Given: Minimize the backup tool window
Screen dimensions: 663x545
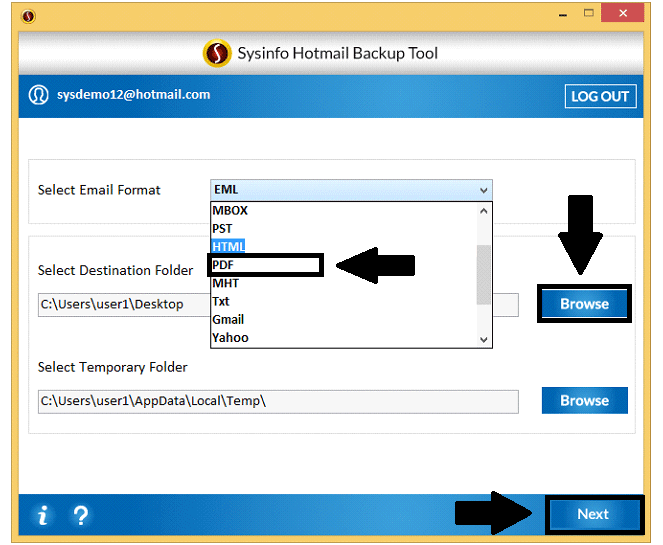Looking at the screenshot, I should click(563, 14).
